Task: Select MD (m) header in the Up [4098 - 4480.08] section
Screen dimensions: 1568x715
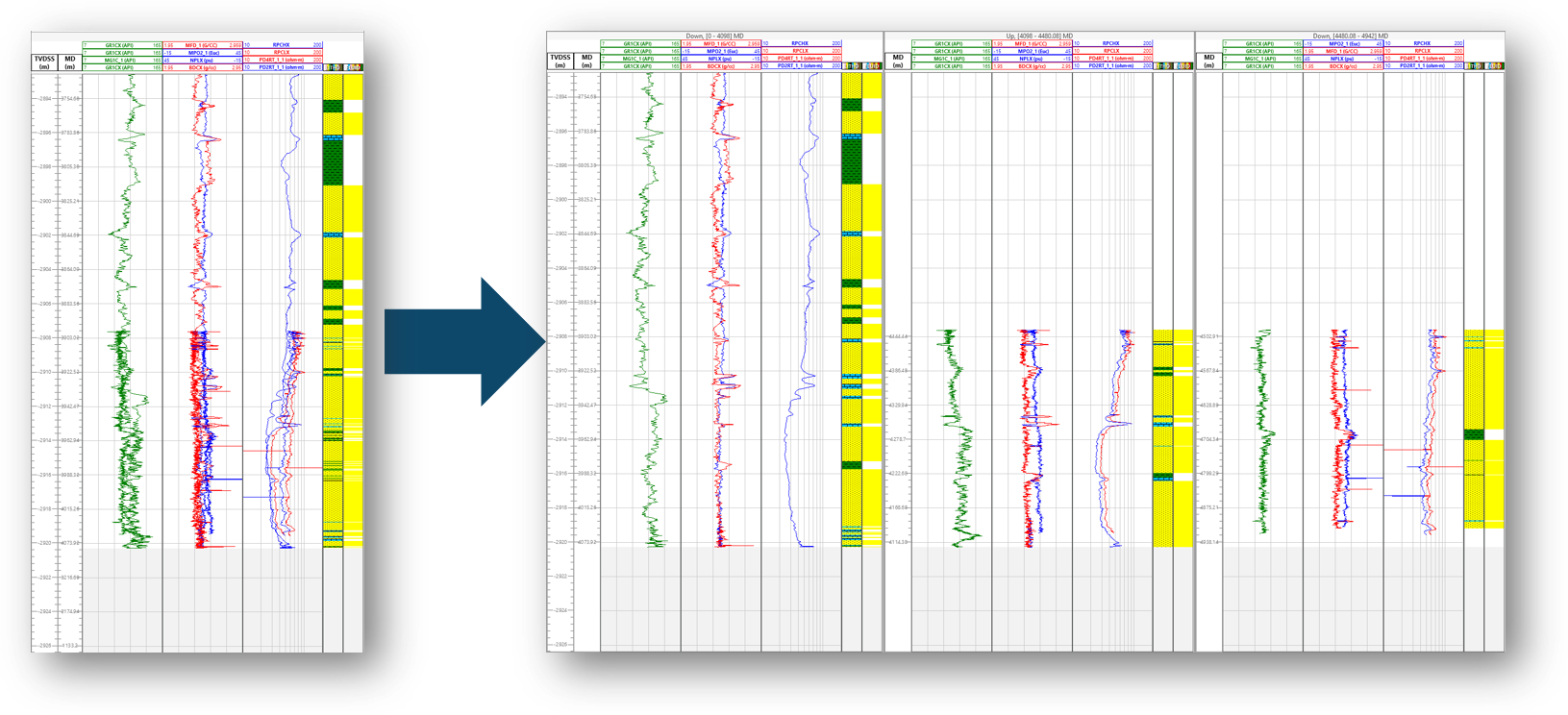Action: pos(898,61)
